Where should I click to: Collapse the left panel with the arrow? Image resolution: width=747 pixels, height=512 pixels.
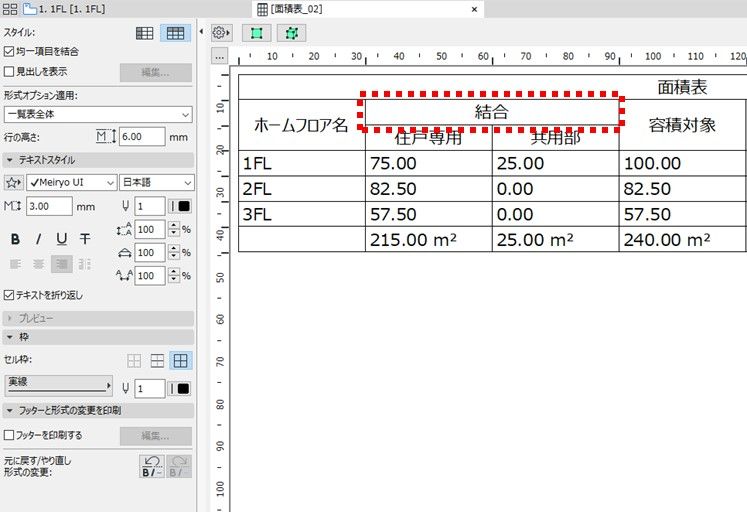point(201,32)
